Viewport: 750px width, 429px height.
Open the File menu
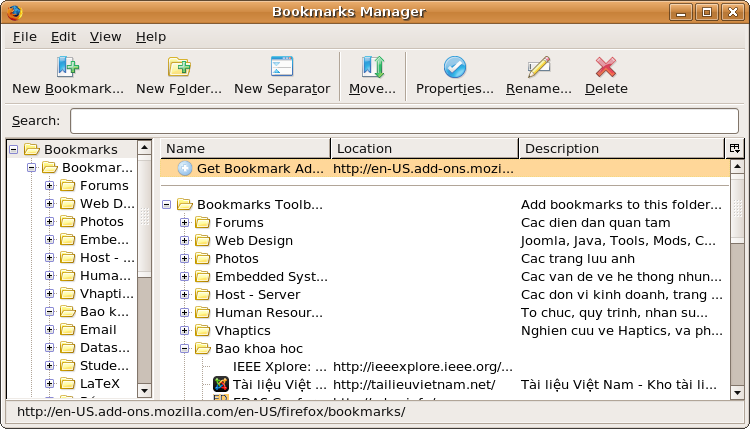[x=25, y=36]
